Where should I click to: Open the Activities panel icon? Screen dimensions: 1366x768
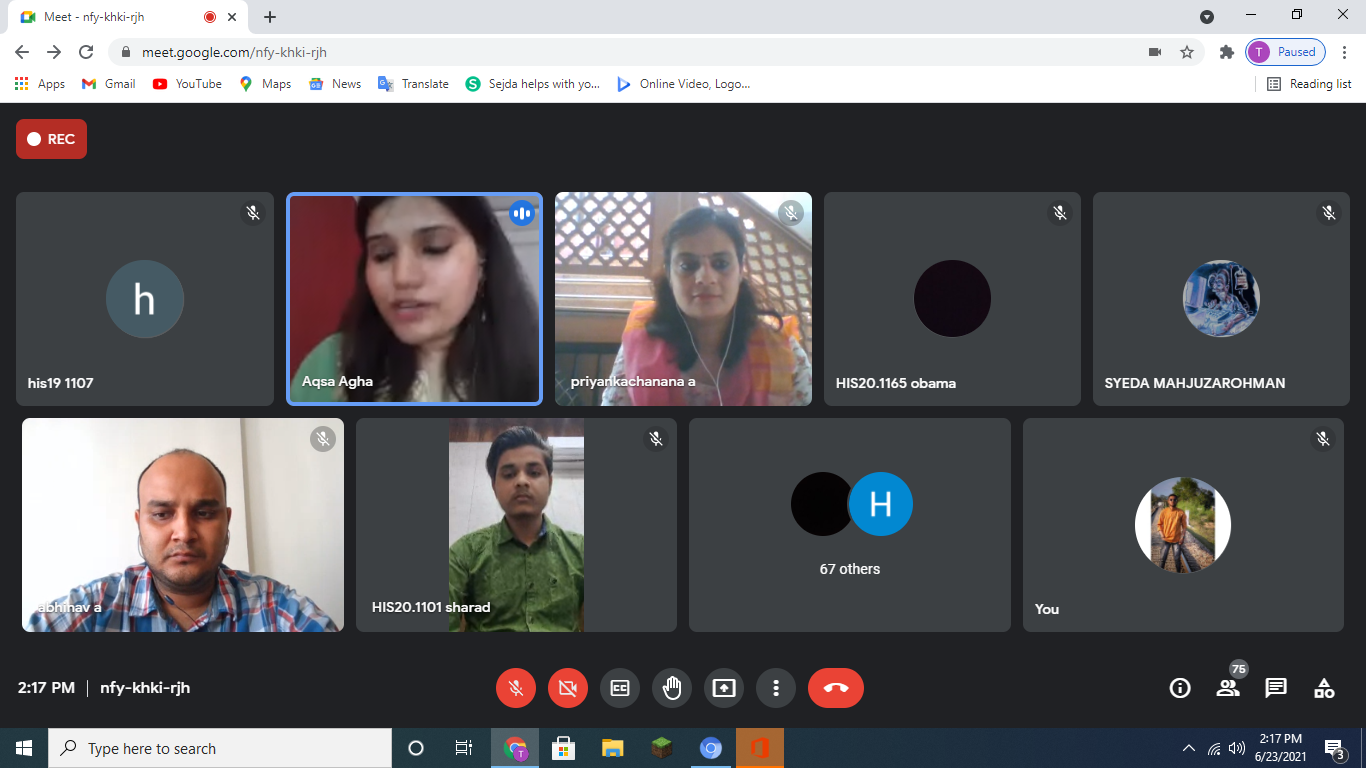click(1323, 688)
